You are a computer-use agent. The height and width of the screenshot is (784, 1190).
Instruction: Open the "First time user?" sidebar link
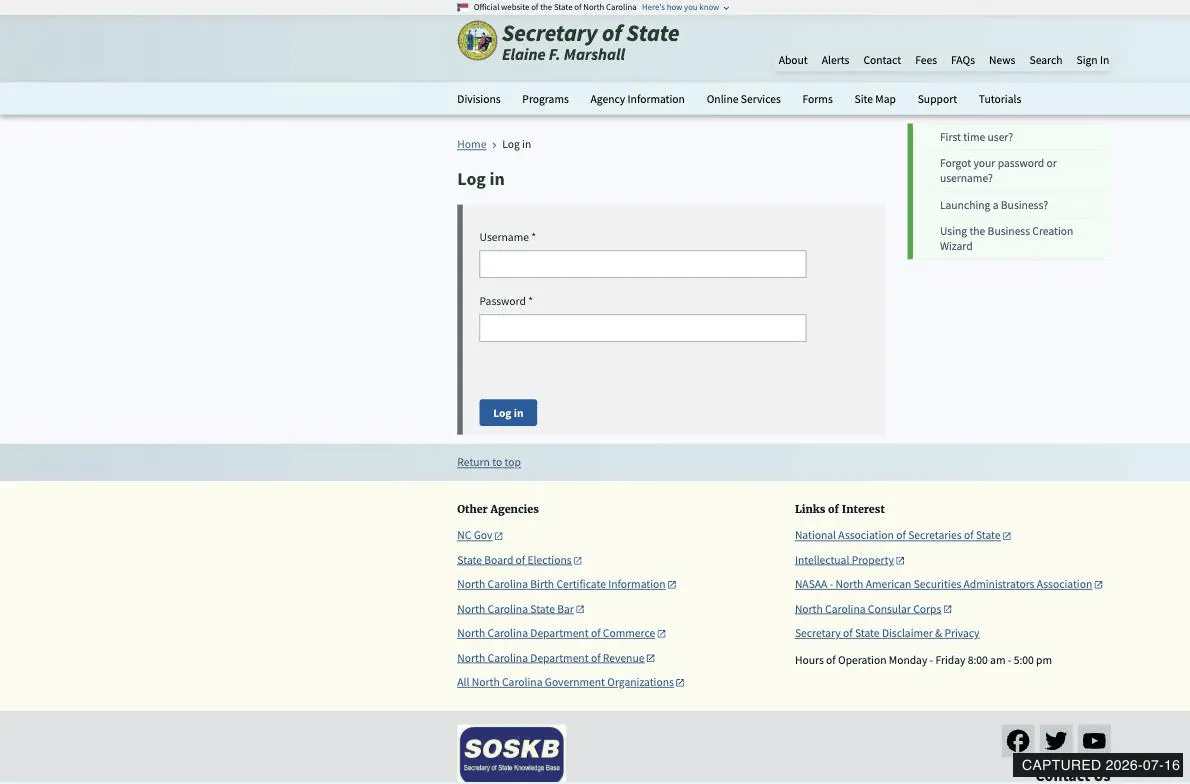[x=976, y=137]
